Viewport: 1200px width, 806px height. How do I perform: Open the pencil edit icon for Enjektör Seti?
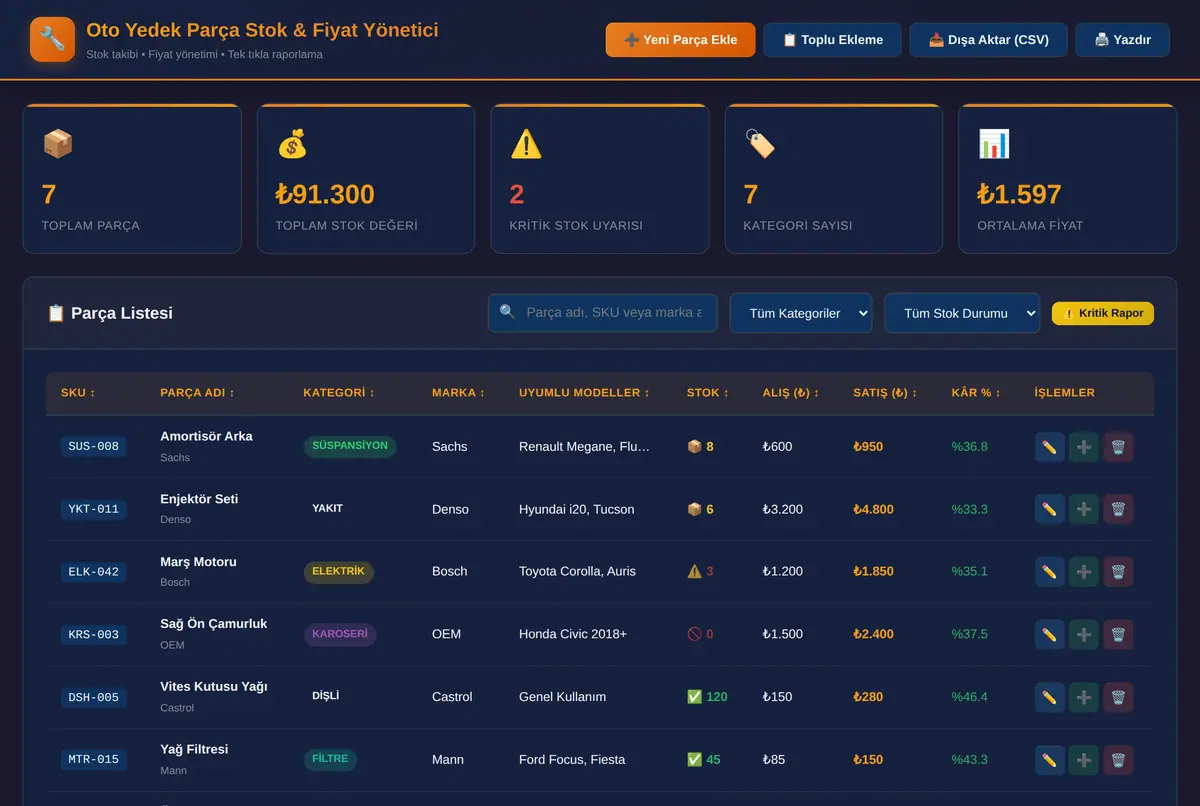coord(1049,509)
